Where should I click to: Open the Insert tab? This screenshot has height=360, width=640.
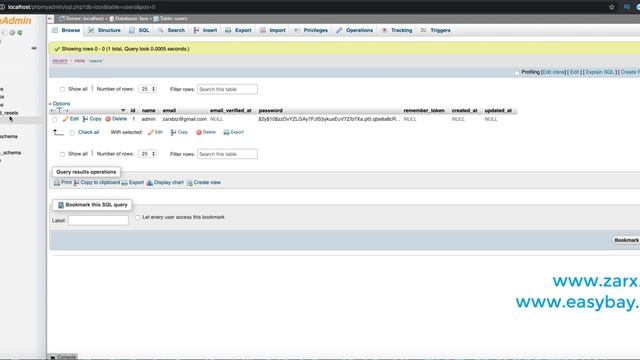(x=205, y=30)
